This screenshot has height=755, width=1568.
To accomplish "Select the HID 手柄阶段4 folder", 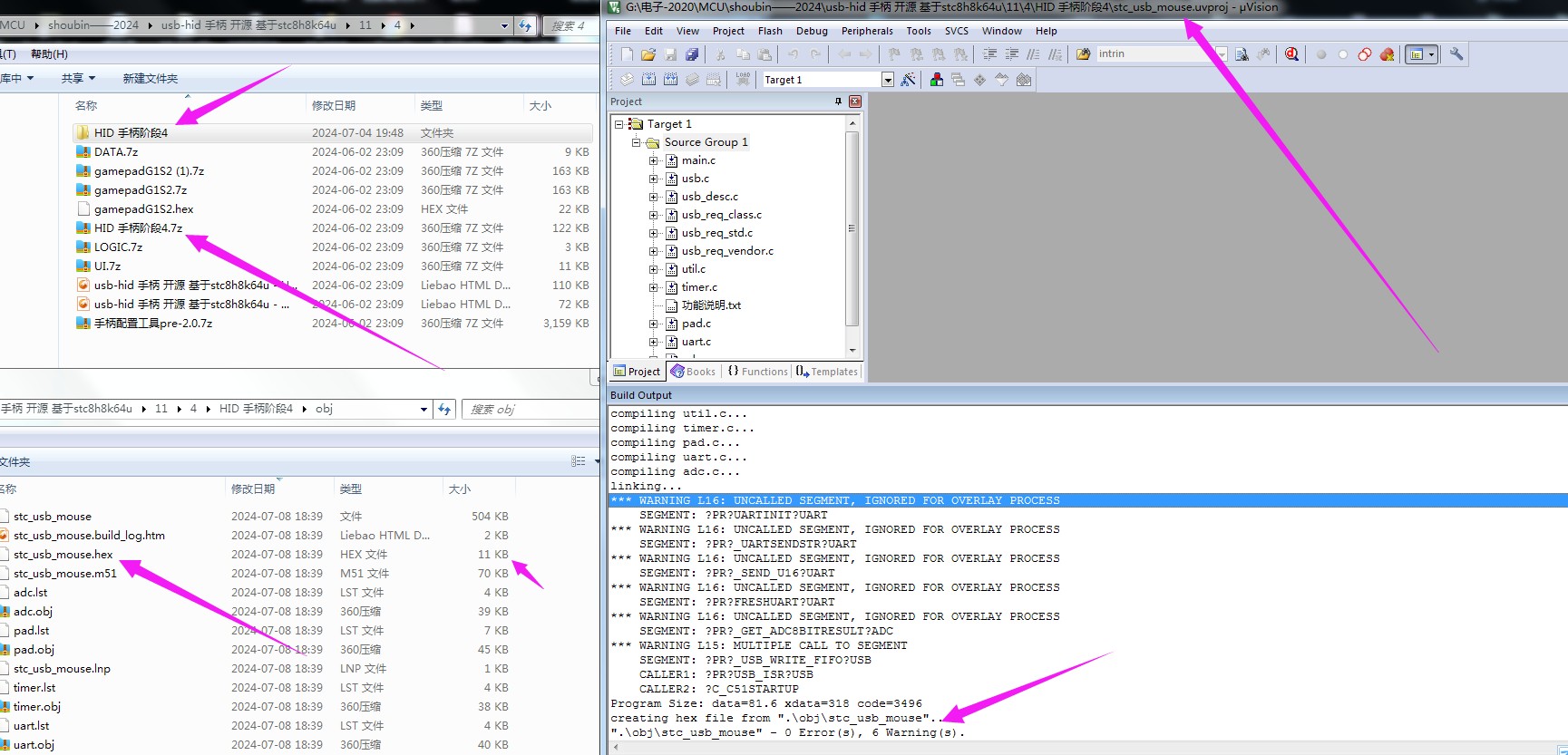I will pyautogui.click(x=332, y=132).
